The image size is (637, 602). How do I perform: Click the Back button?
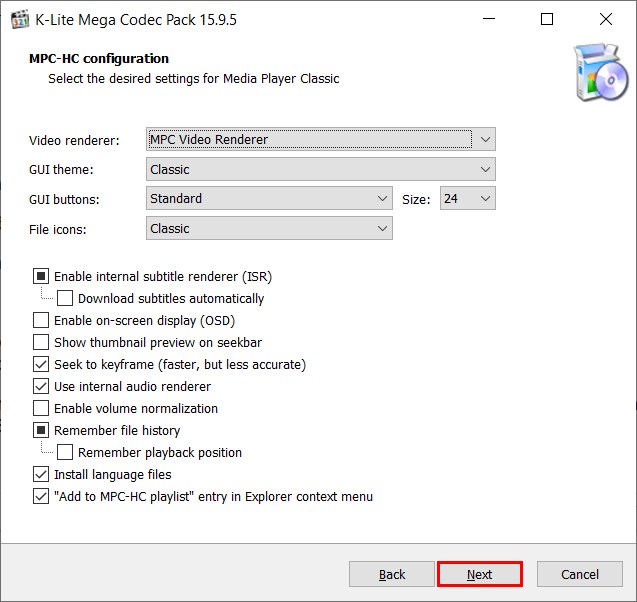[392, 574]
